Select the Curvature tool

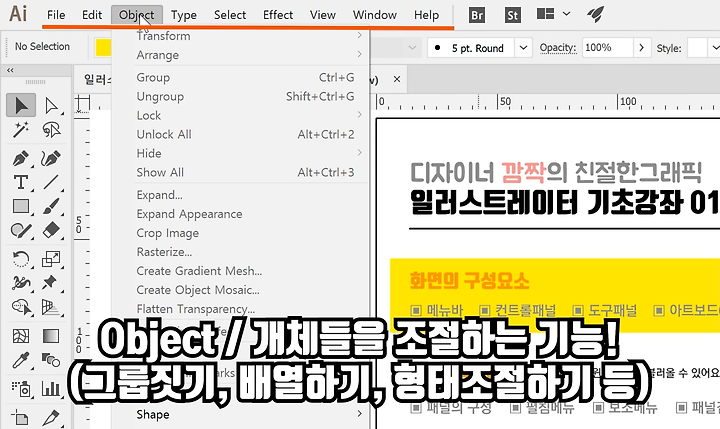(x=51, y=158)
